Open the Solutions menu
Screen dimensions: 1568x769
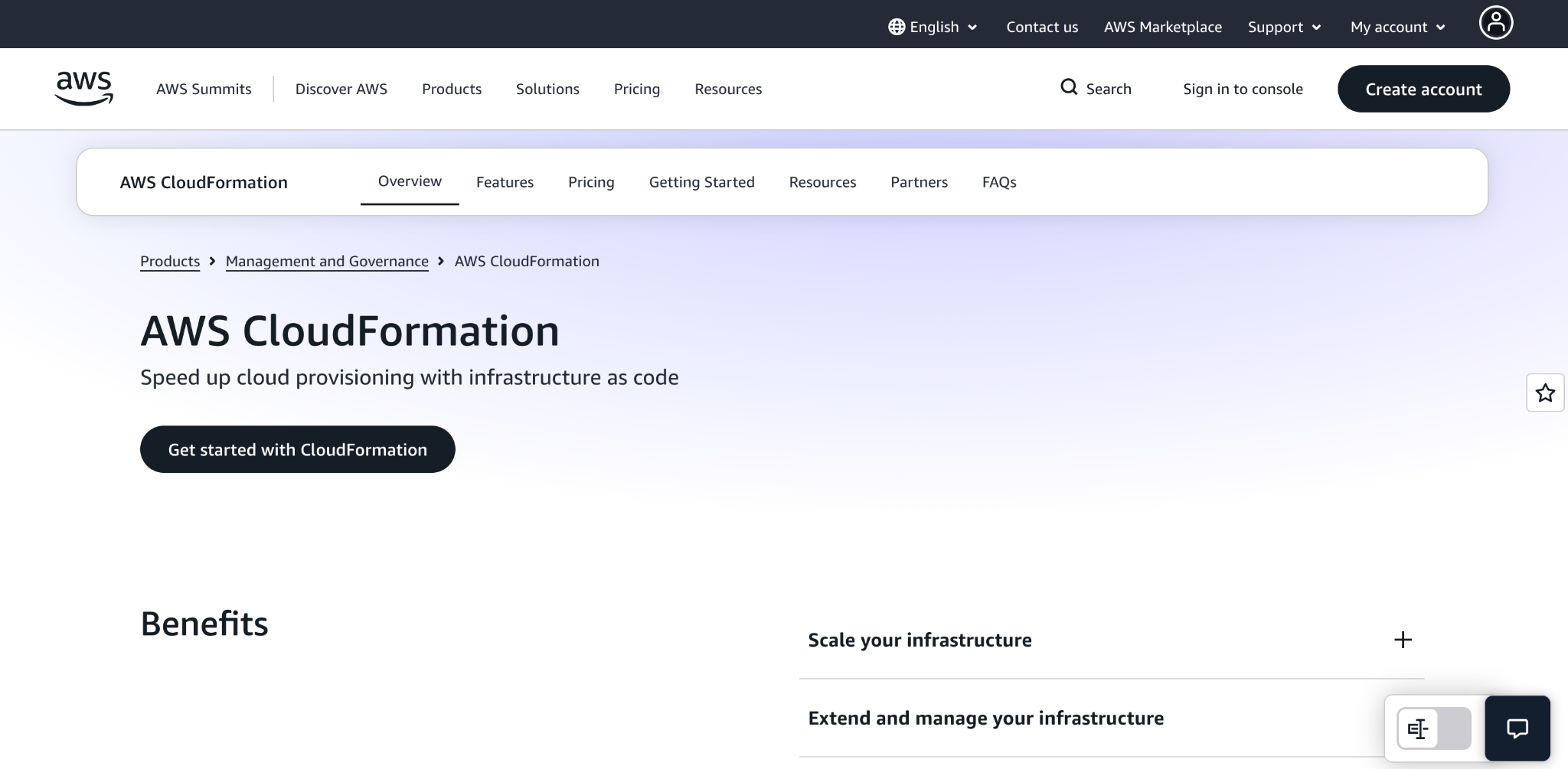click(x=547, y=89)
